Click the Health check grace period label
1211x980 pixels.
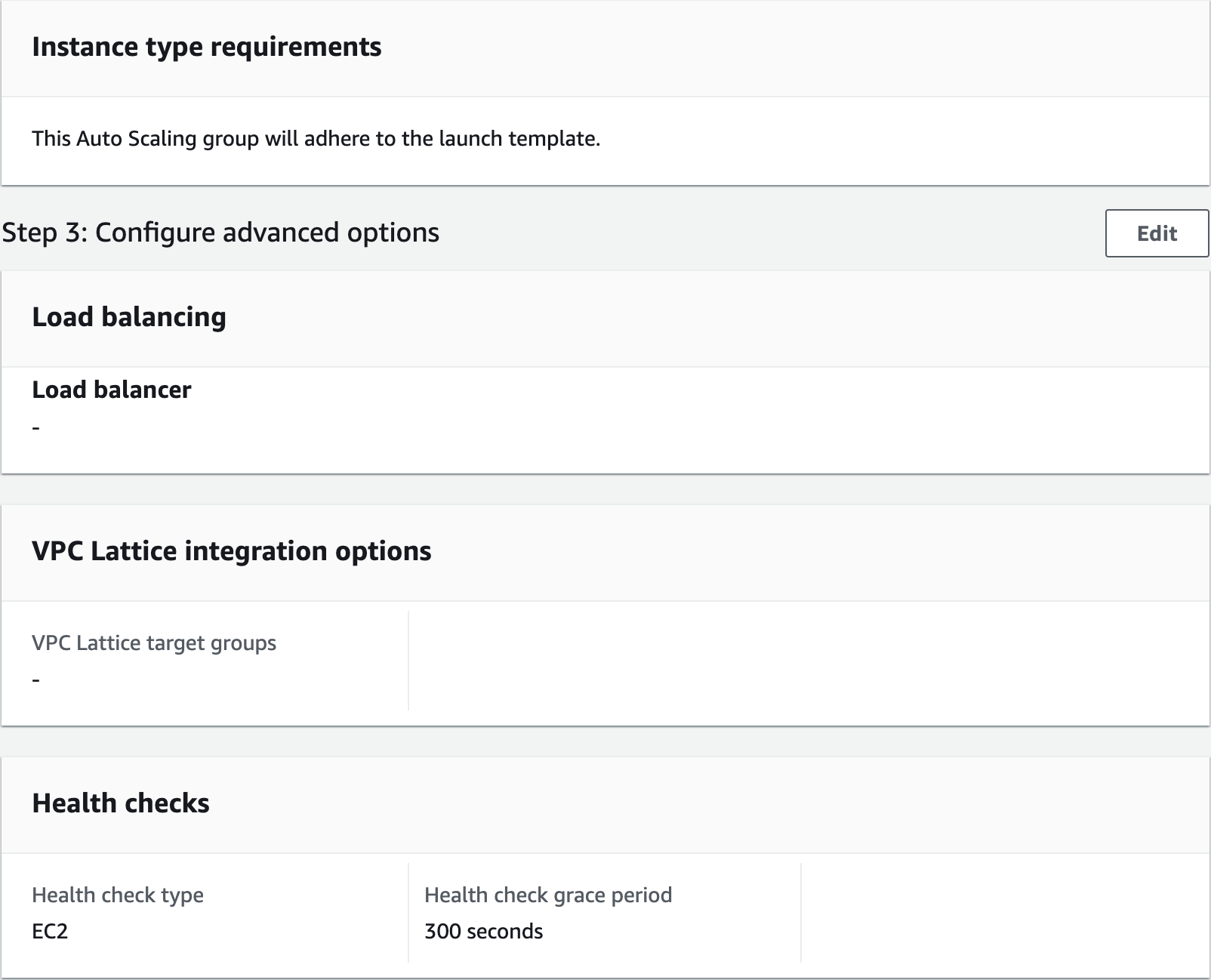coord(548,895)
